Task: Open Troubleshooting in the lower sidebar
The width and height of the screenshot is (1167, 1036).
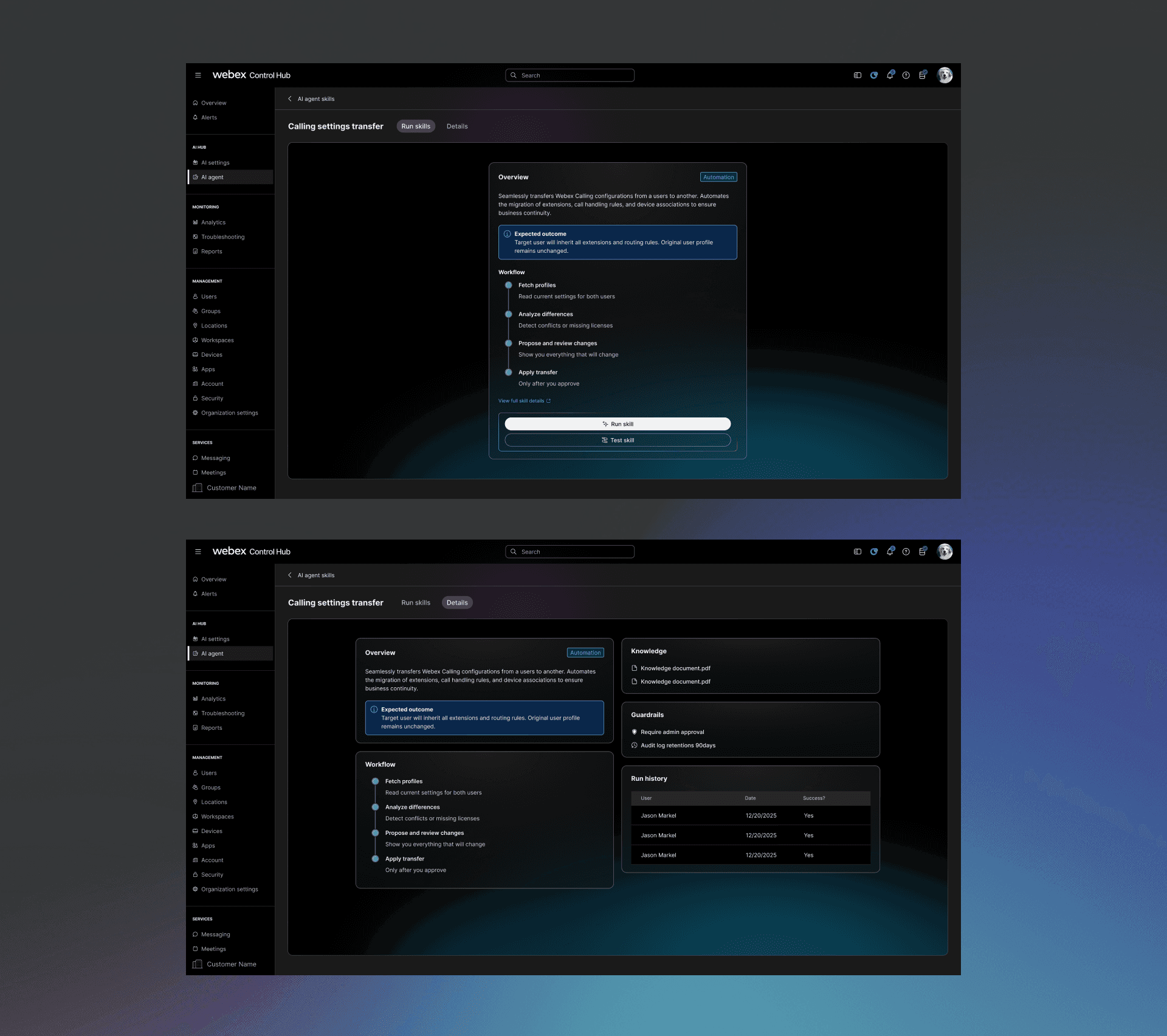Action: pyautogui.click(x=222, y=713)
